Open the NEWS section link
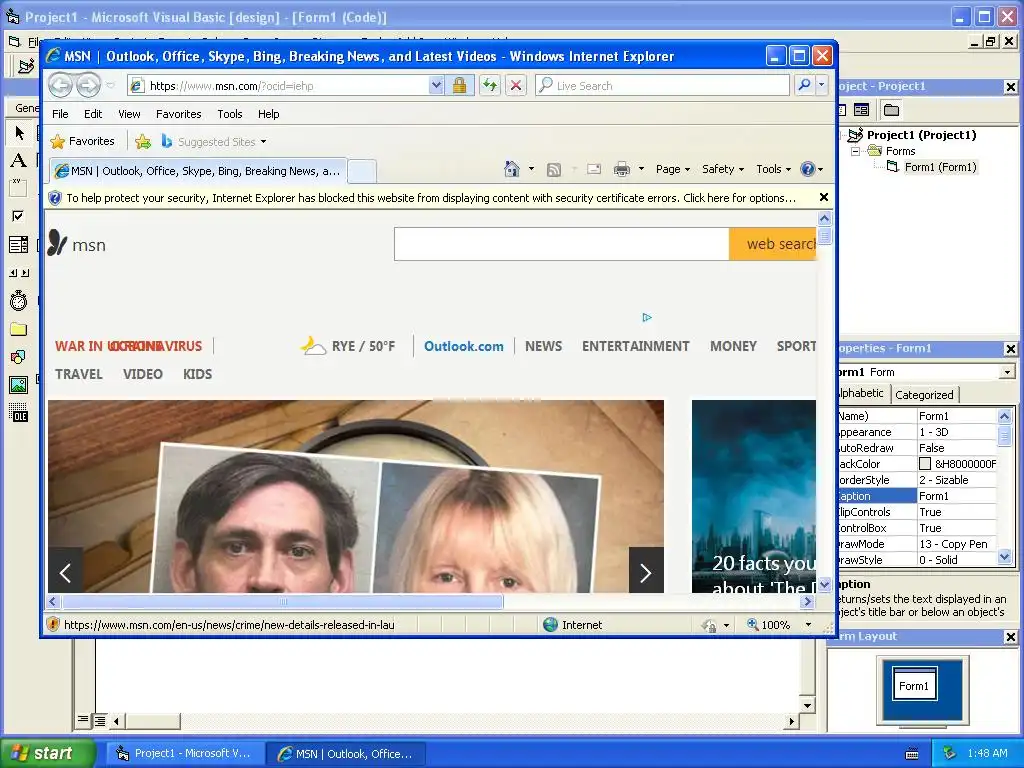1024x768 pixels. pyautogui.click(x=543, y=346)
